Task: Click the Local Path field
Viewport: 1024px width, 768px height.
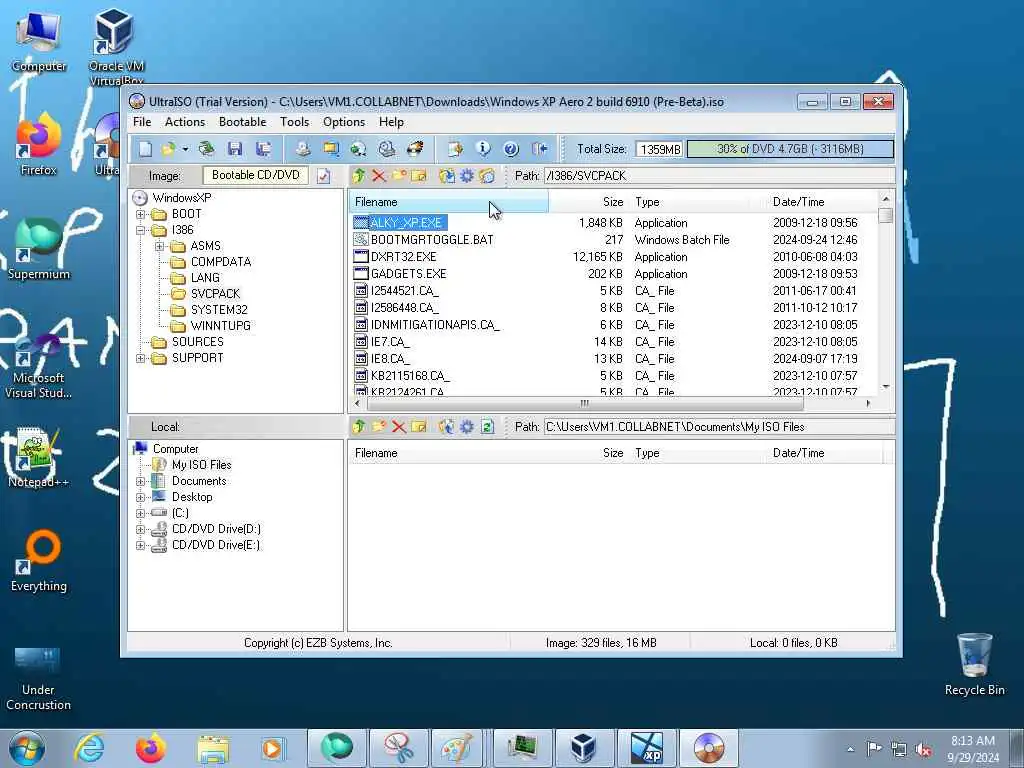Action: [719, 427]
